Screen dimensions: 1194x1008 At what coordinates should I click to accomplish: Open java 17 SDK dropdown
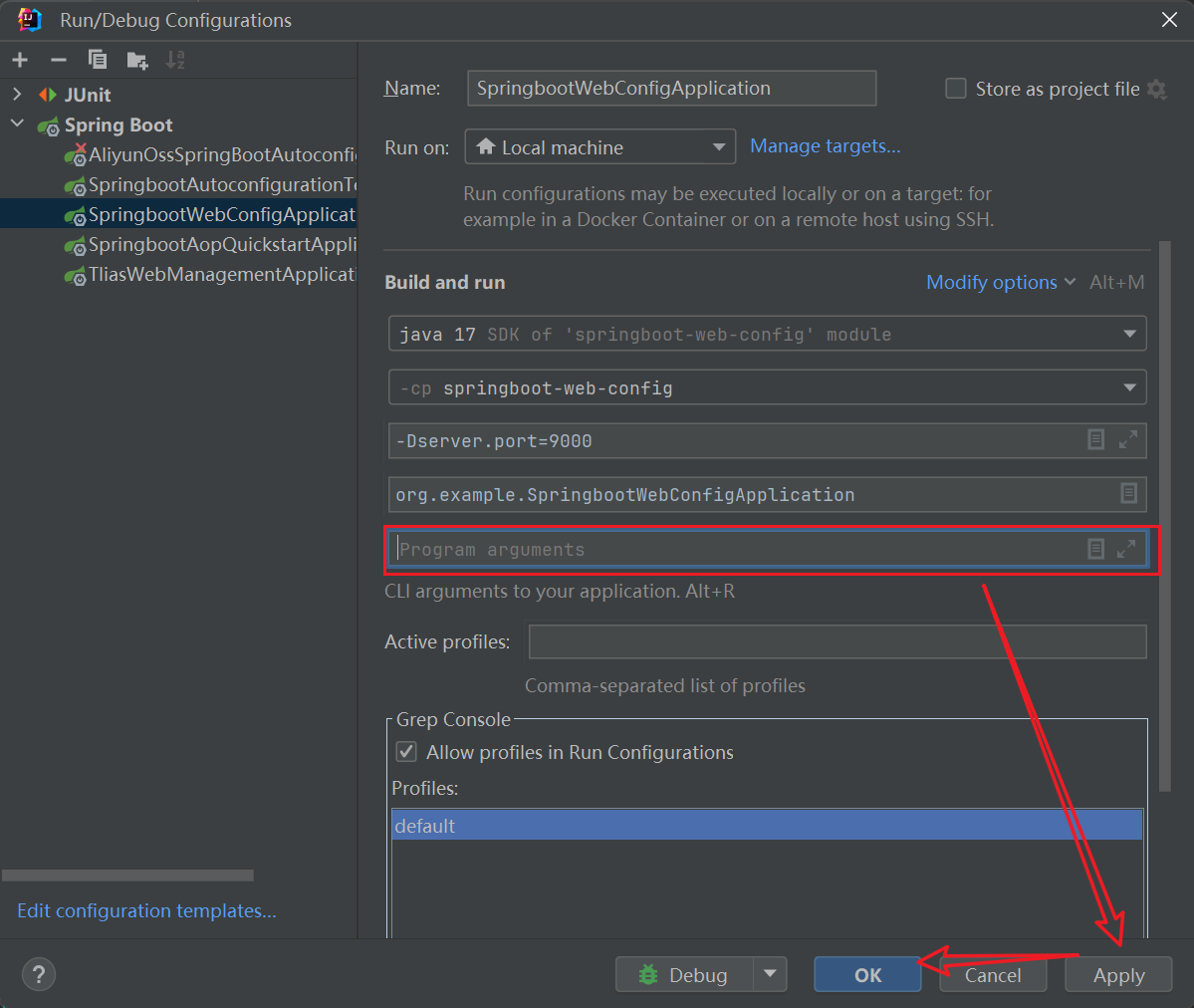[x=767, y=334]
